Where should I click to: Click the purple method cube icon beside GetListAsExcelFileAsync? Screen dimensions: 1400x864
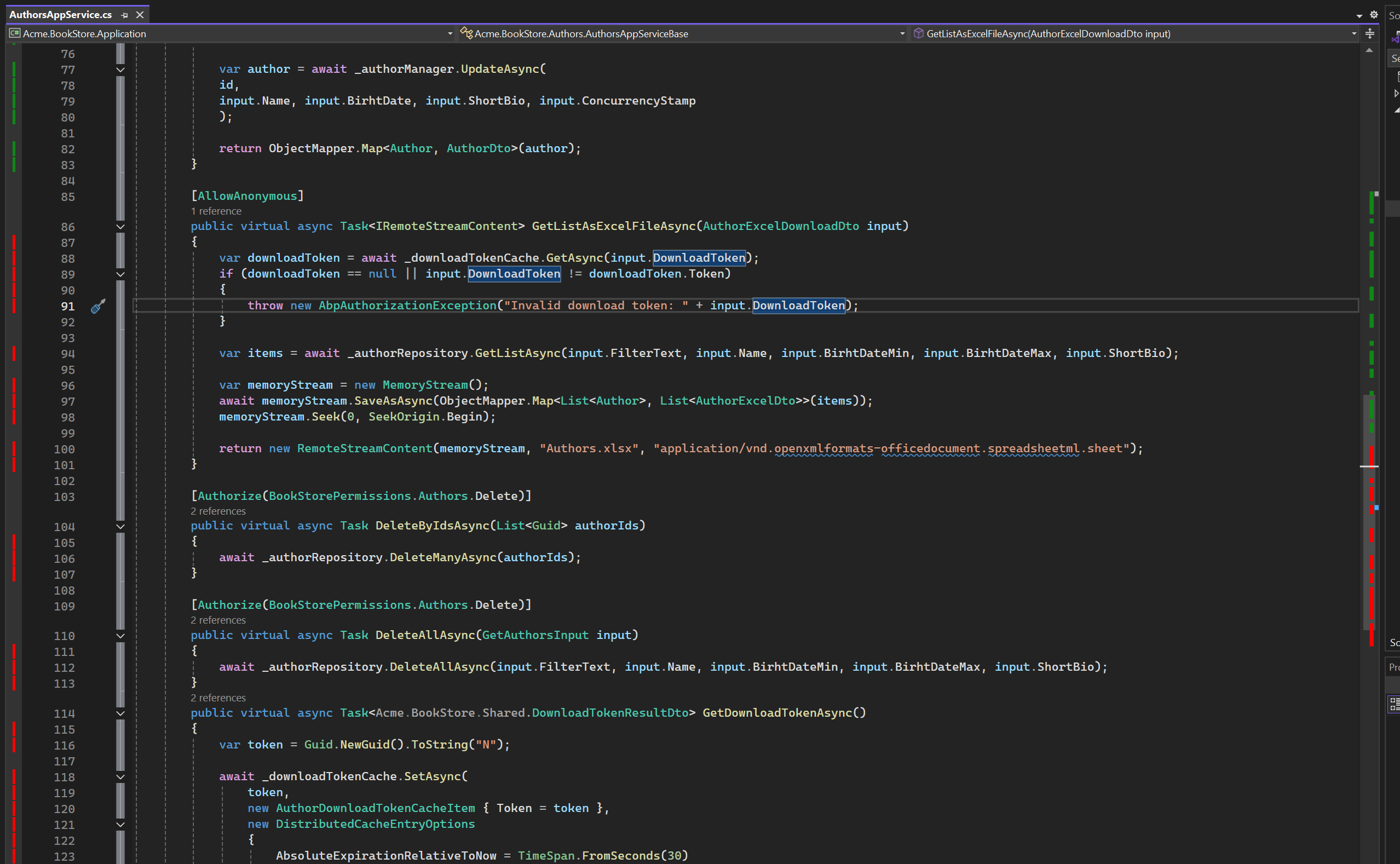coord(918,34)
